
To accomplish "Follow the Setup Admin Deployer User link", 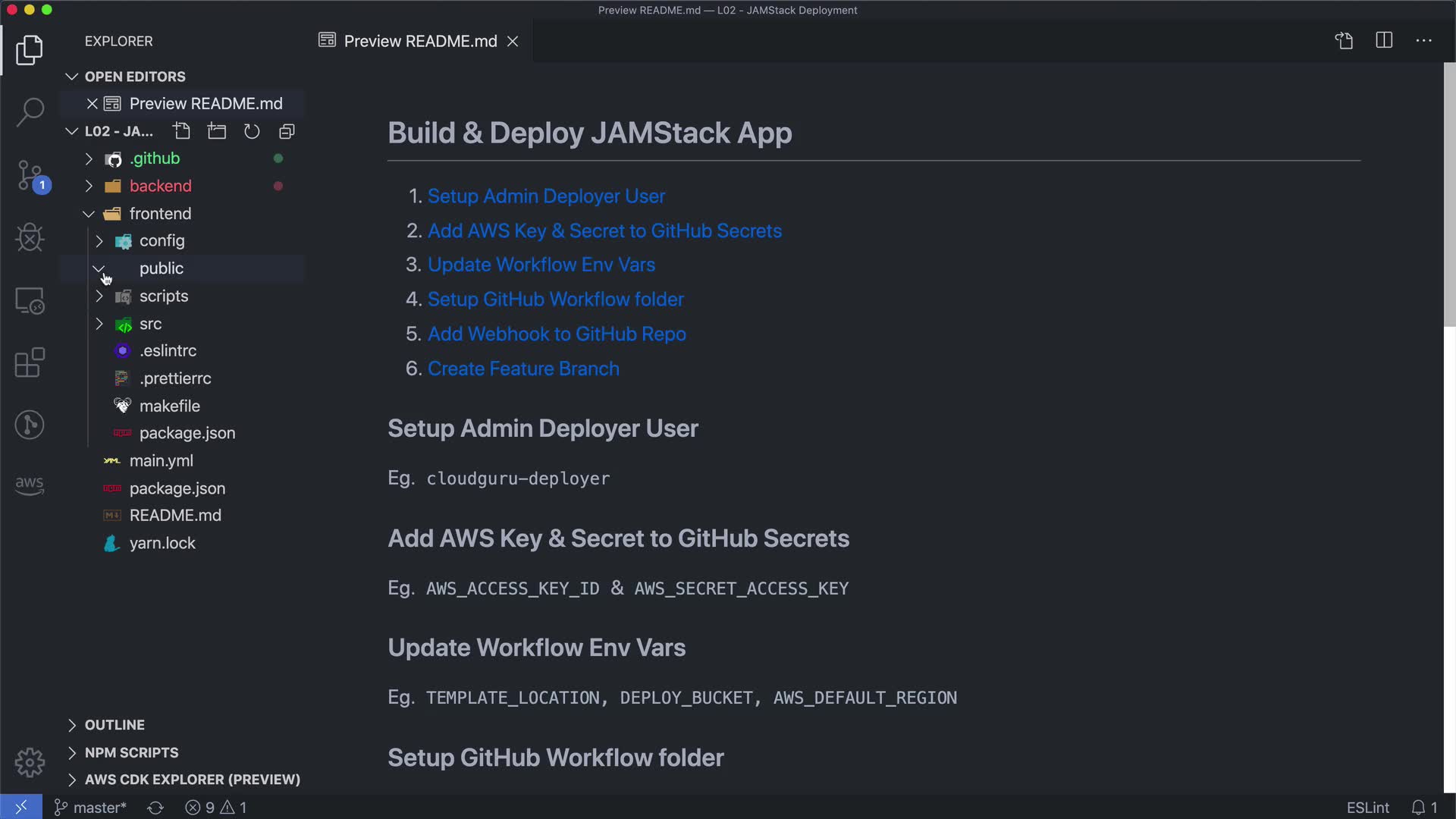I will pos(546,196).
